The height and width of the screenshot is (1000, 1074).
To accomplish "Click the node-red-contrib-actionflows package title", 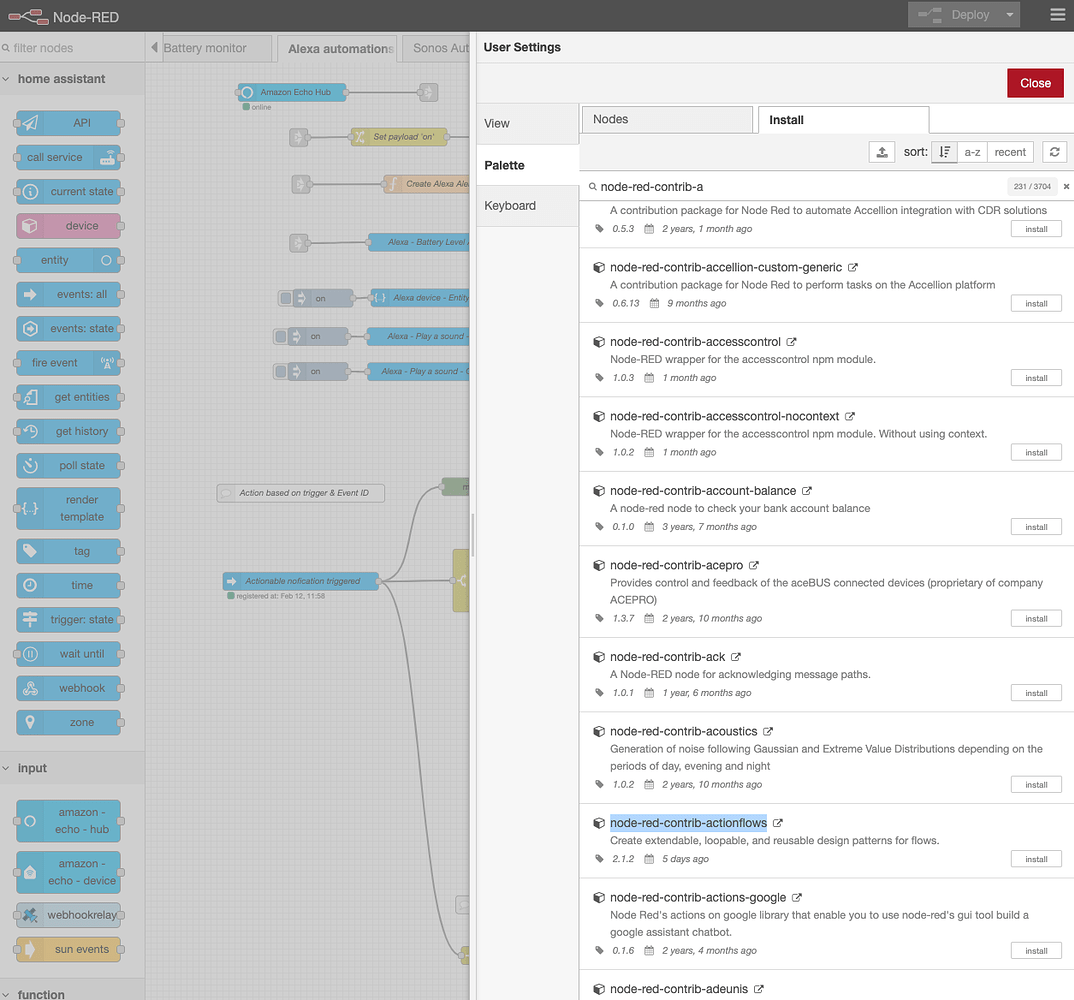I will [x=688, y=823].
